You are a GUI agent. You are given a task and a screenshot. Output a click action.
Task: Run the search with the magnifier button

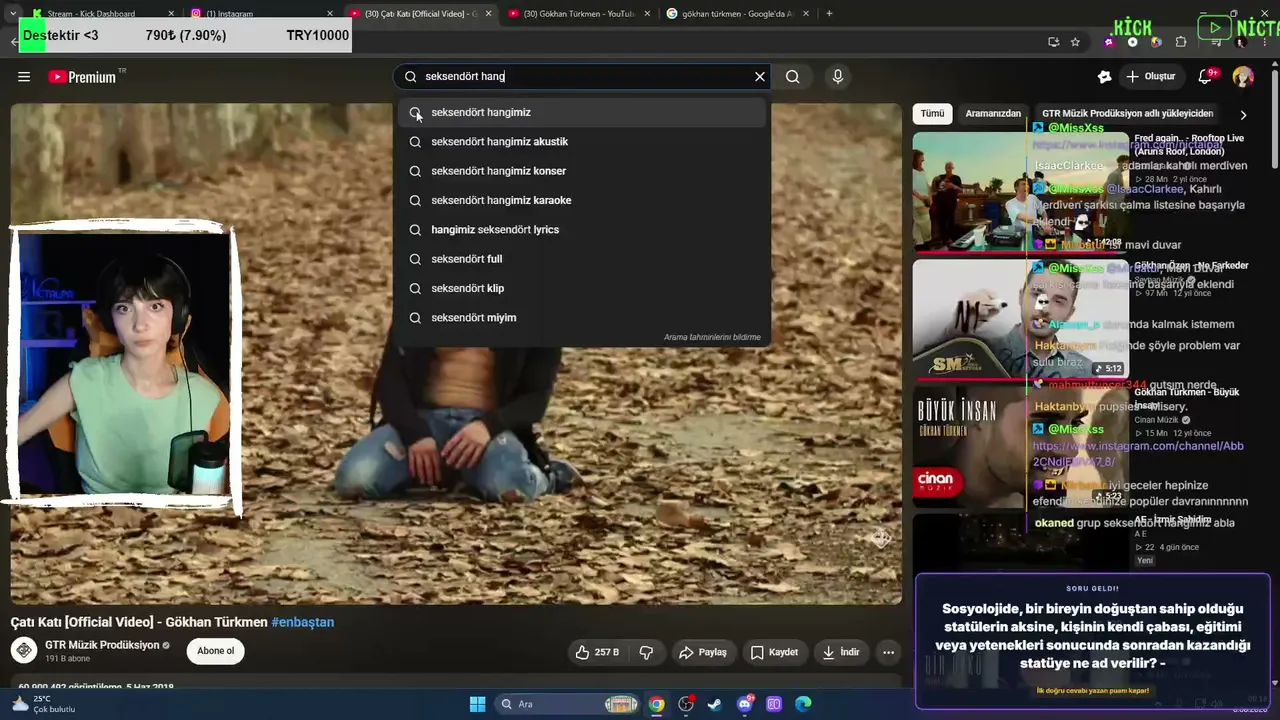(x=793, y=77)
